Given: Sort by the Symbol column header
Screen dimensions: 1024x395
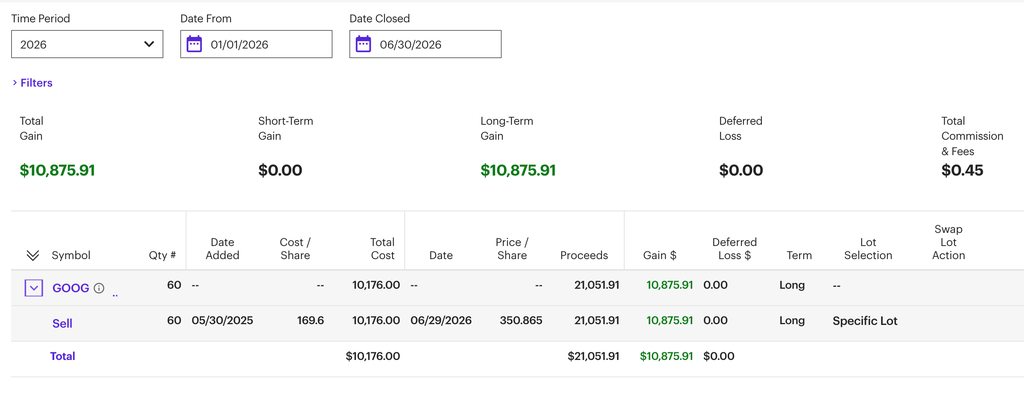Looking at the screenshot, I should [x=71, y=255].
